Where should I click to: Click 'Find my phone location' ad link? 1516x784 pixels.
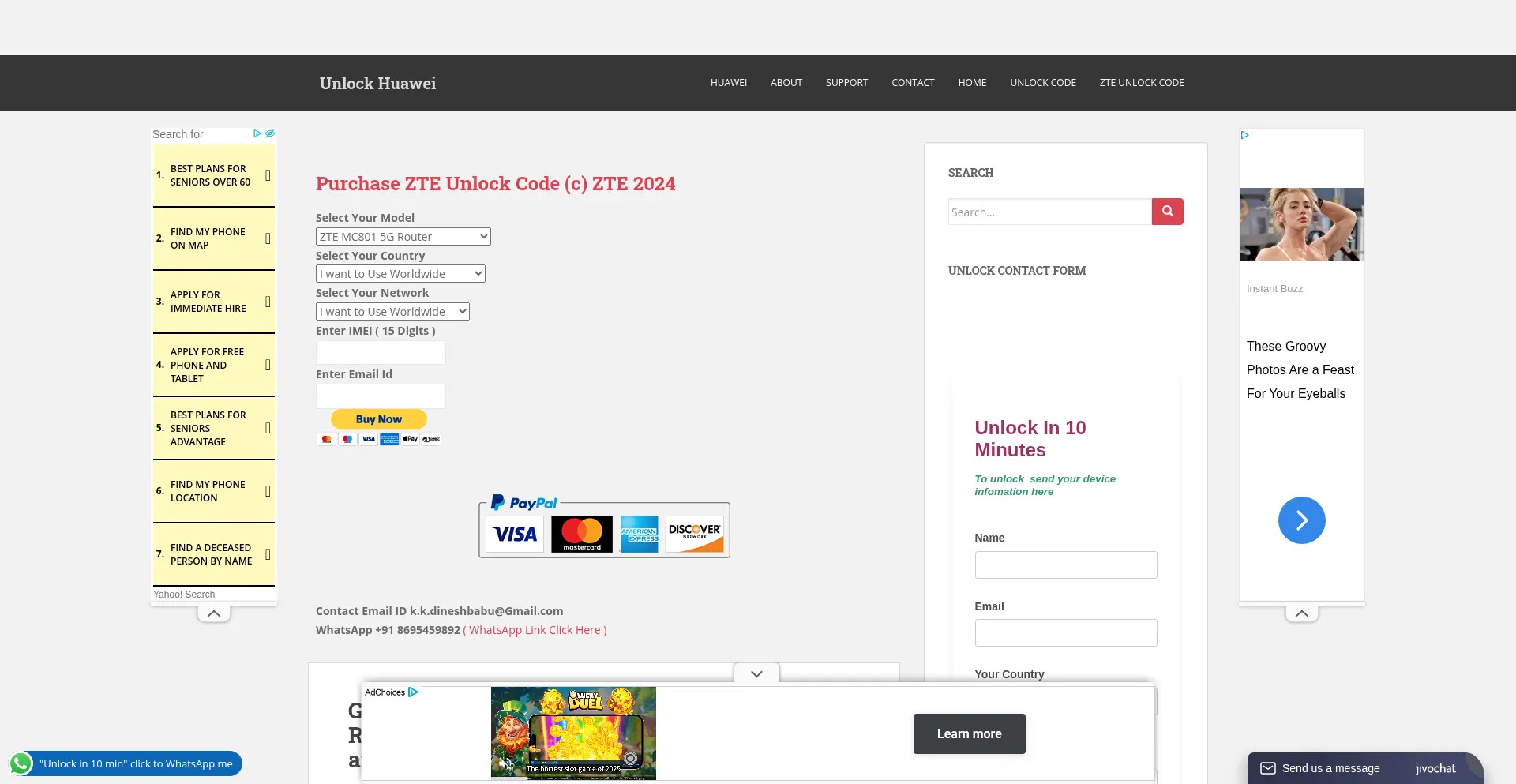214,491
